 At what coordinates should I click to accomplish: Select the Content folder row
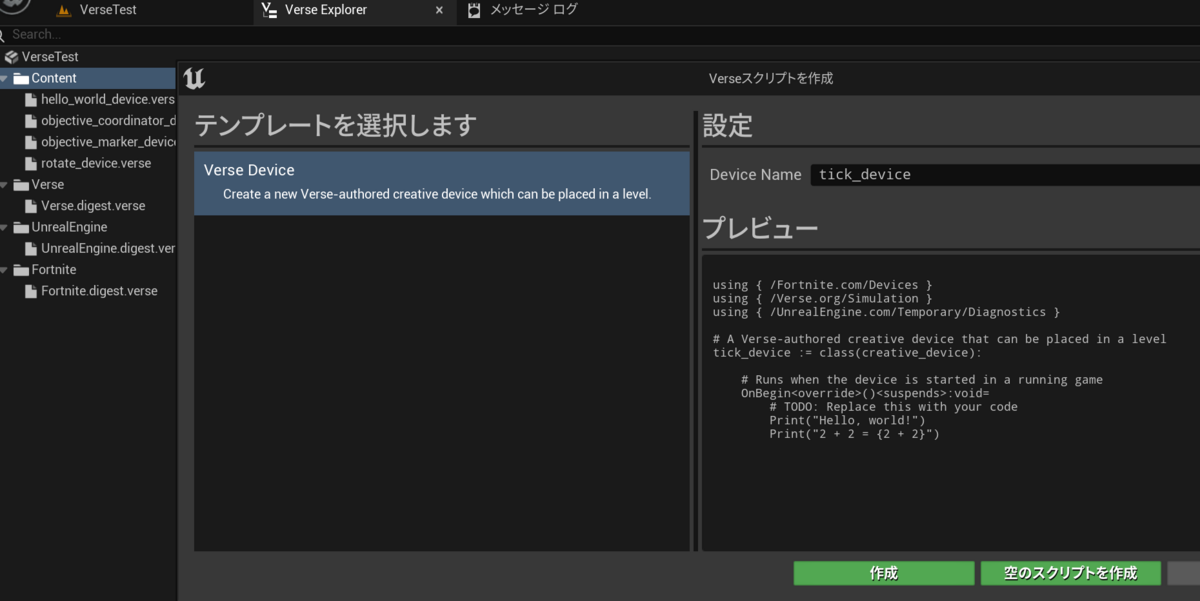[88, 78]
